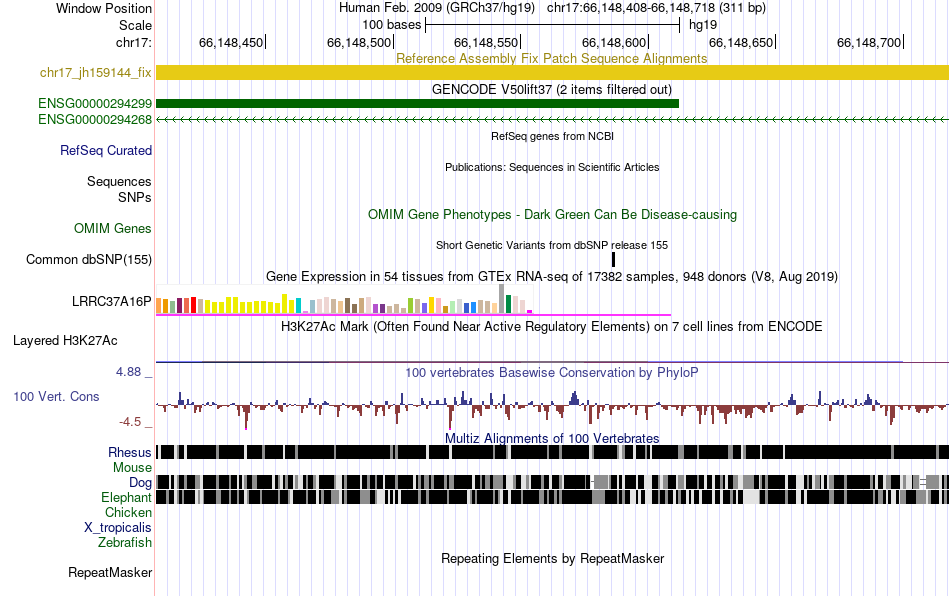Select the Elephant species label
The image size is (950, 596).
(127, 497)
